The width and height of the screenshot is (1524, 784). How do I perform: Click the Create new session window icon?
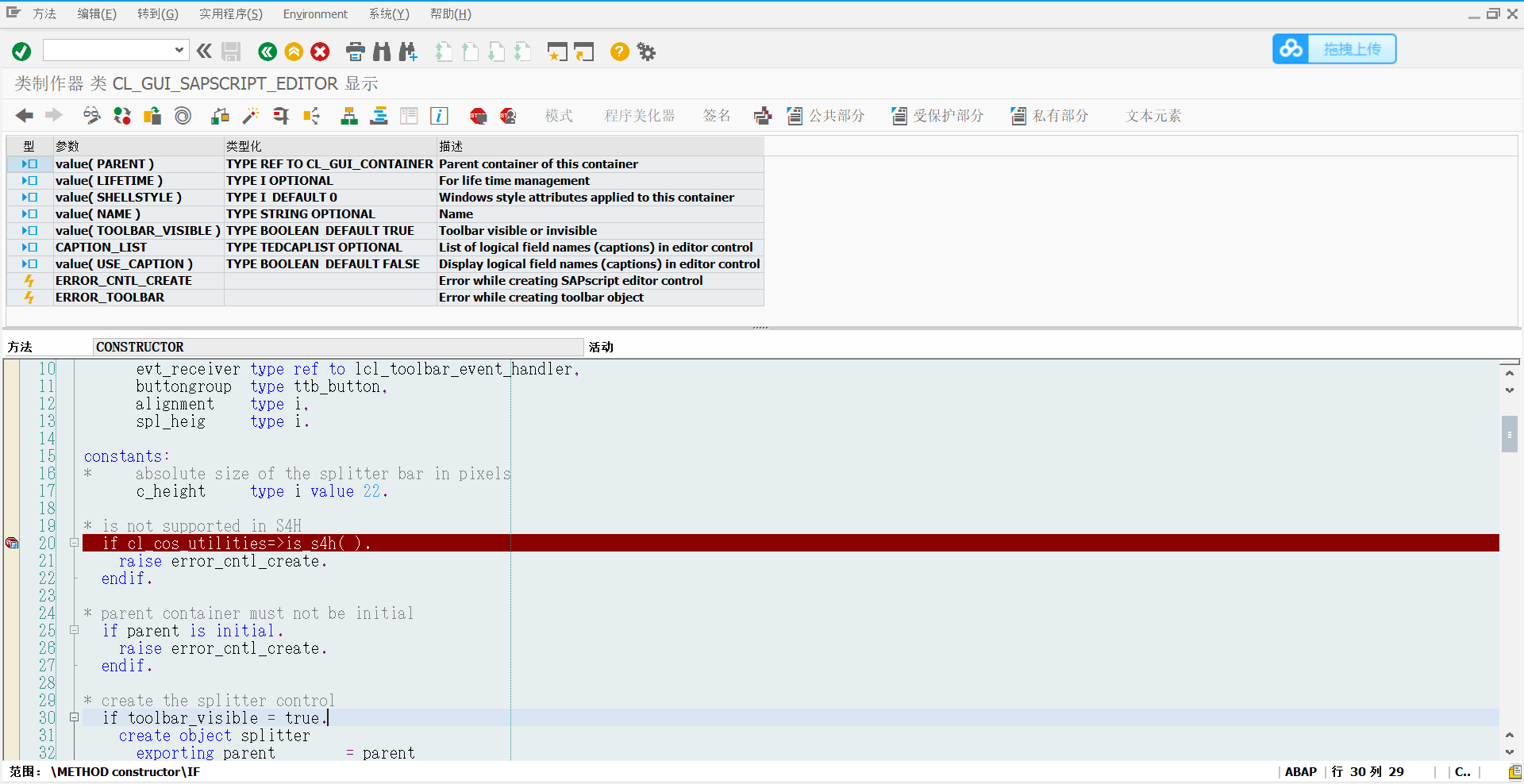(557, 52)
